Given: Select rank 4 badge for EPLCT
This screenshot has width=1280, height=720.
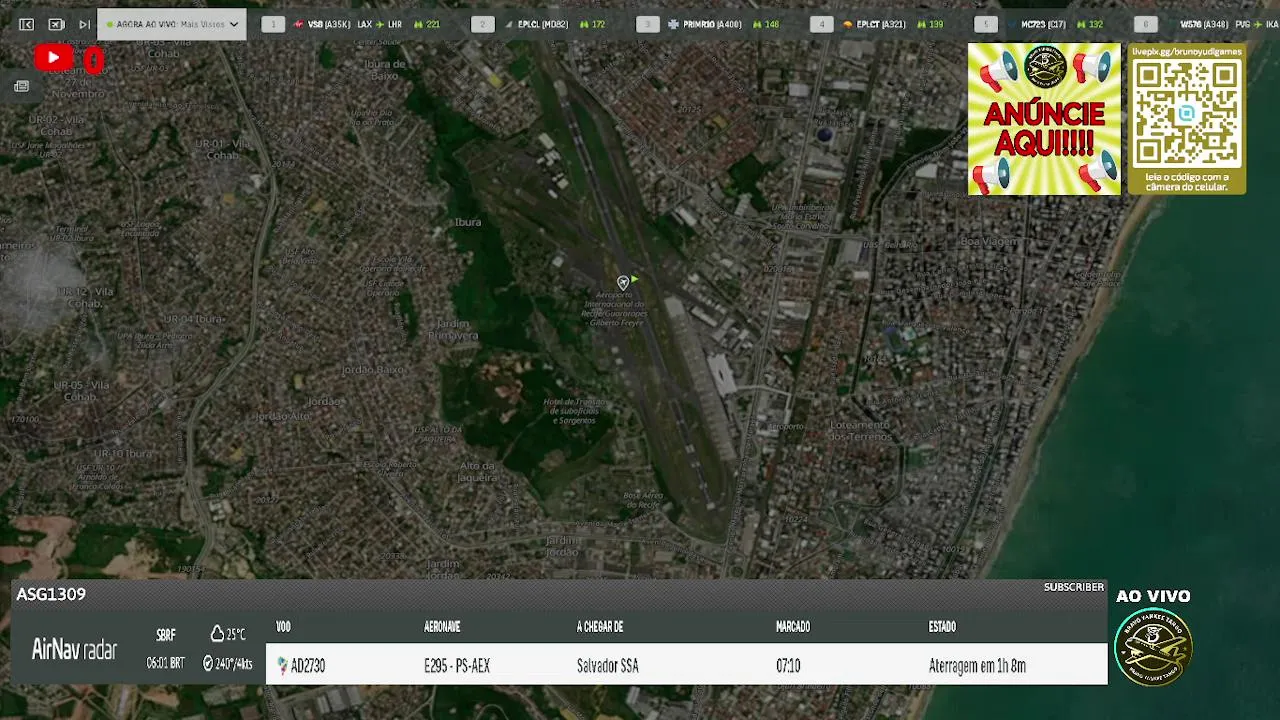Looking at the screenshot, I should (x=822, y=24).
